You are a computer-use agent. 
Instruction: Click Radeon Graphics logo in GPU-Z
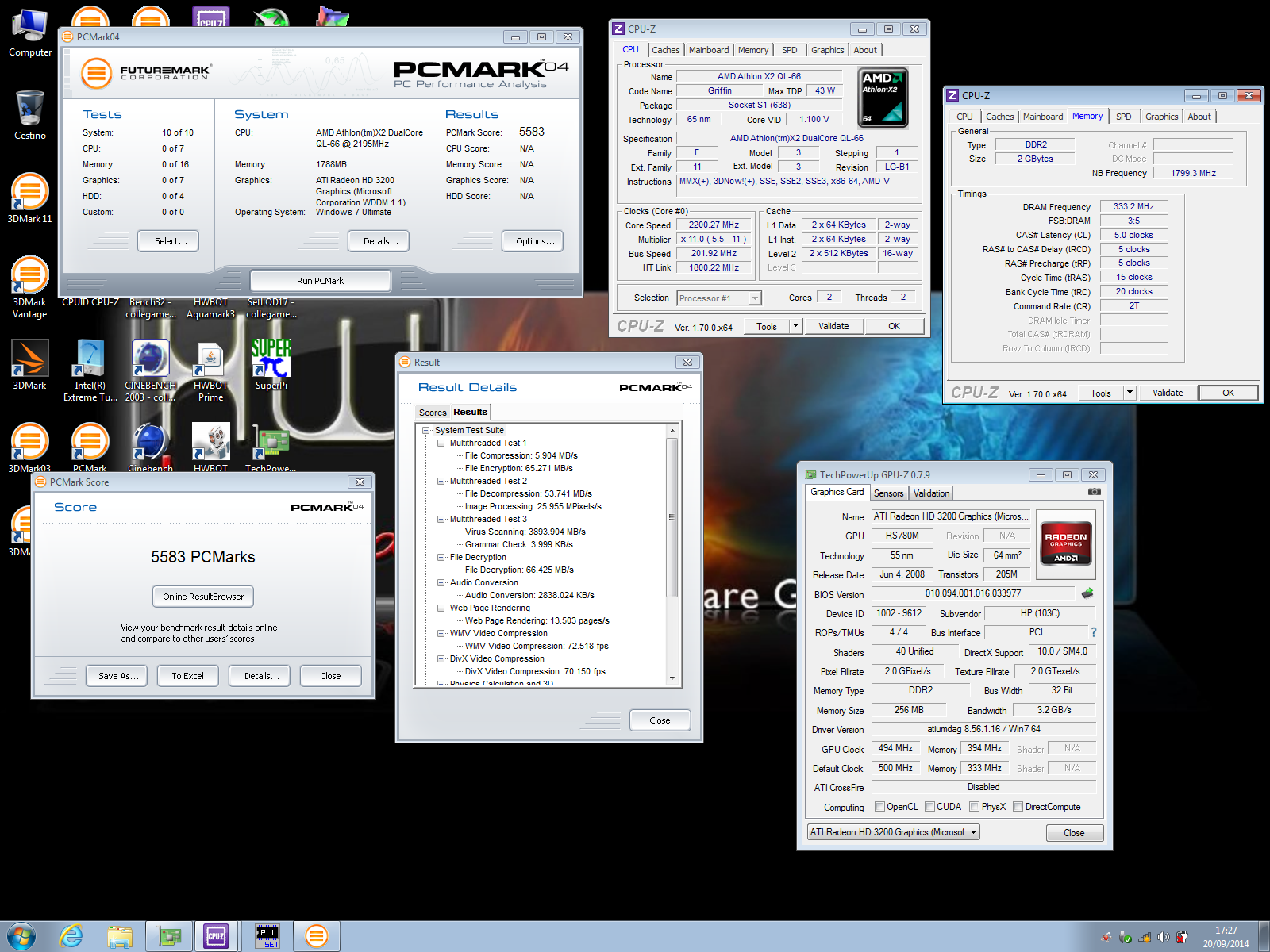pos(1066,543)
